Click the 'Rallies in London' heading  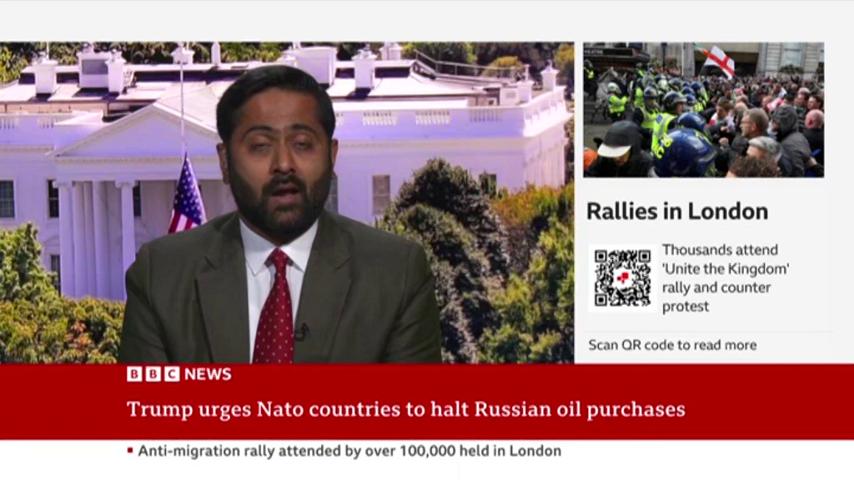tap(677, 211)
